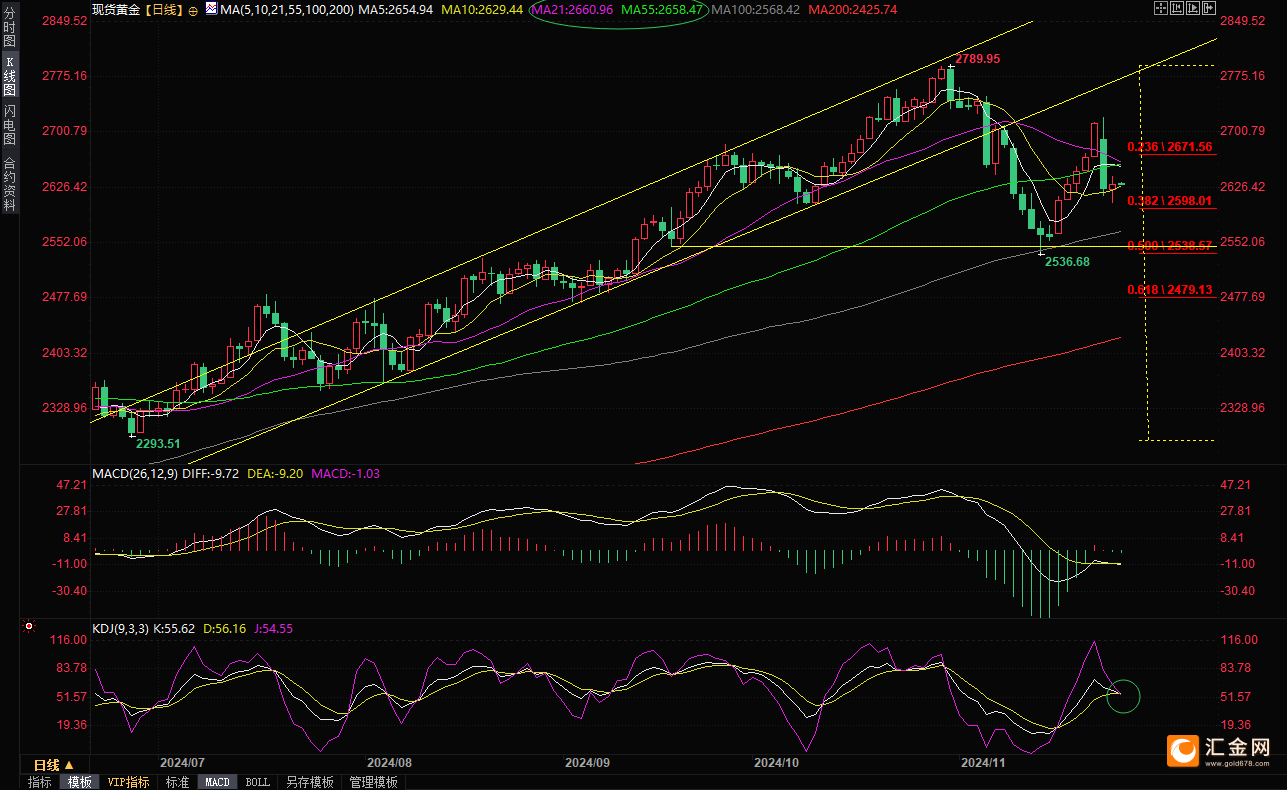Click the 0.382 Fibonacci level 2598.01
1287x790 pixels.
coord(1169,201)
